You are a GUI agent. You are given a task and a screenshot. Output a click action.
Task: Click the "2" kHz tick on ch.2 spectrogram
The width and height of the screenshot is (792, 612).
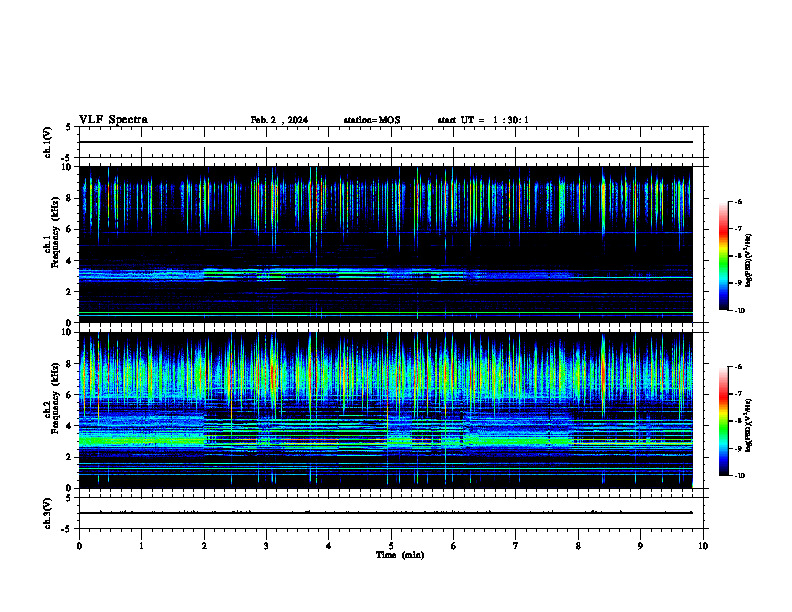point(71,457)
